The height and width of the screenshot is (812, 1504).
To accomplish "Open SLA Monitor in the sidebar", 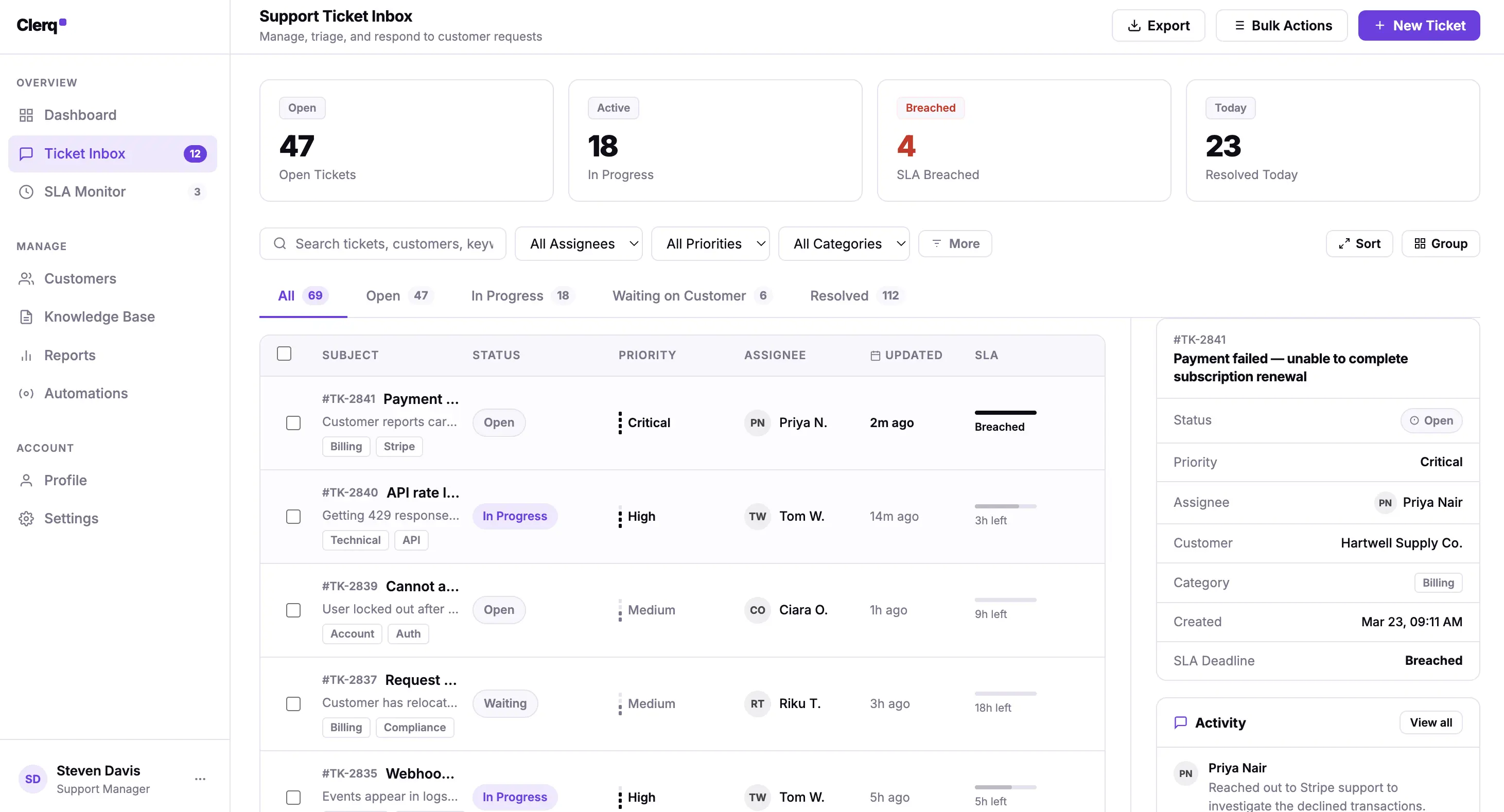I will 113,191.
